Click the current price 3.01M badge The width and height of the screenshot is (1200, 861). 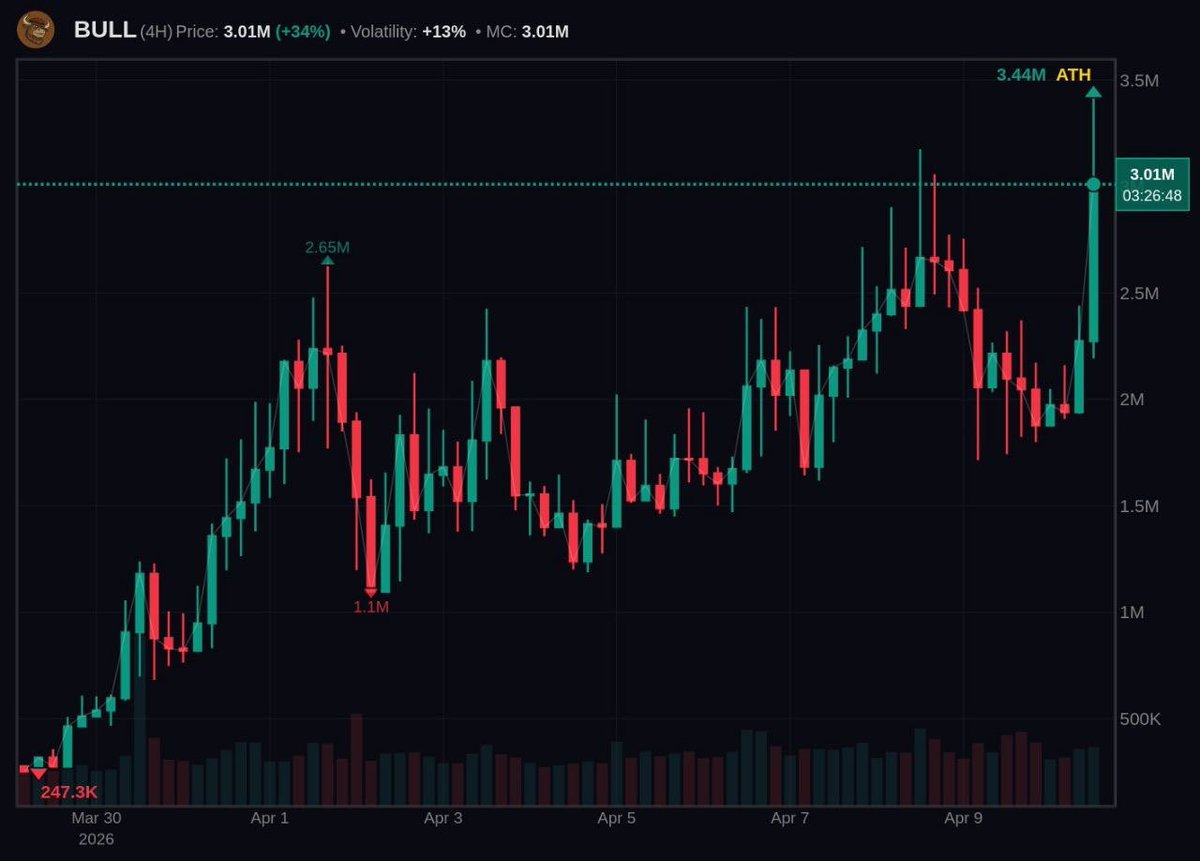pos(1152,175)
